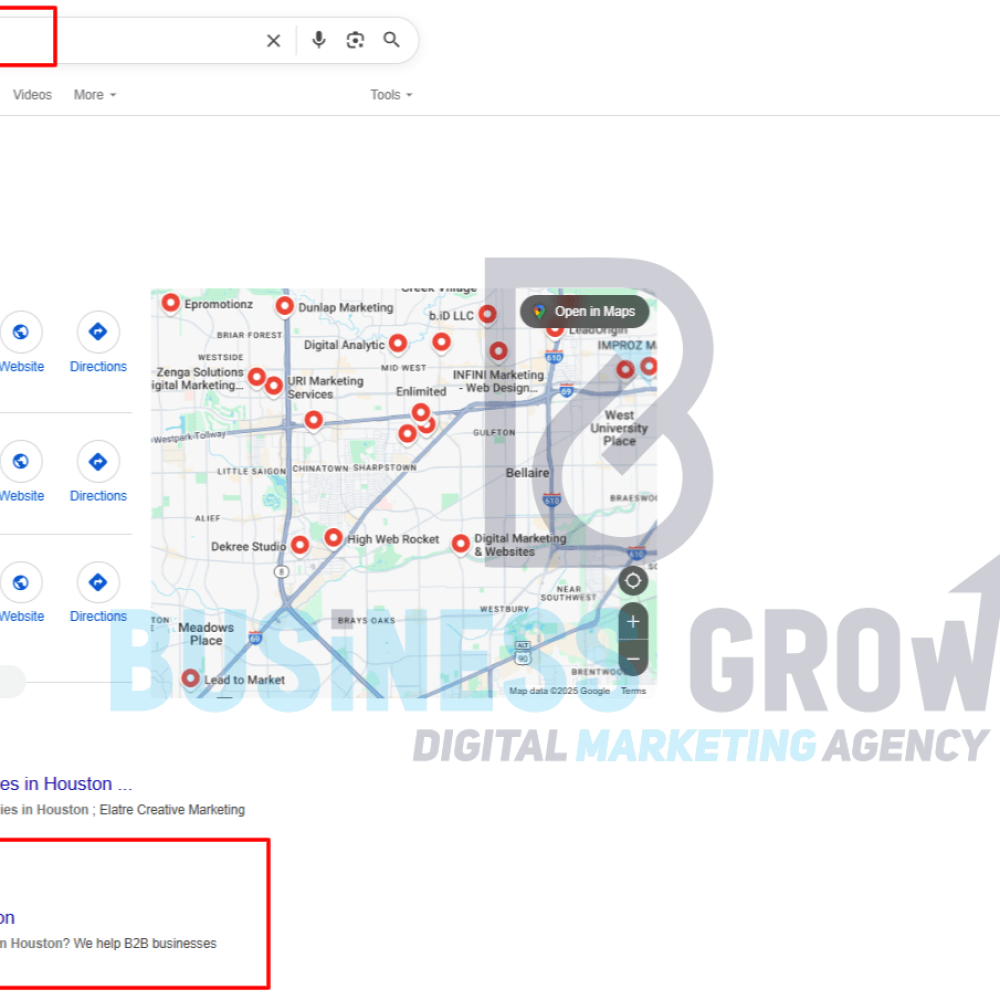Open result link ending 'in Houston ...'
This screenshot has height=1000, width=1000.
pyautogui.click(x=66, y=784)
